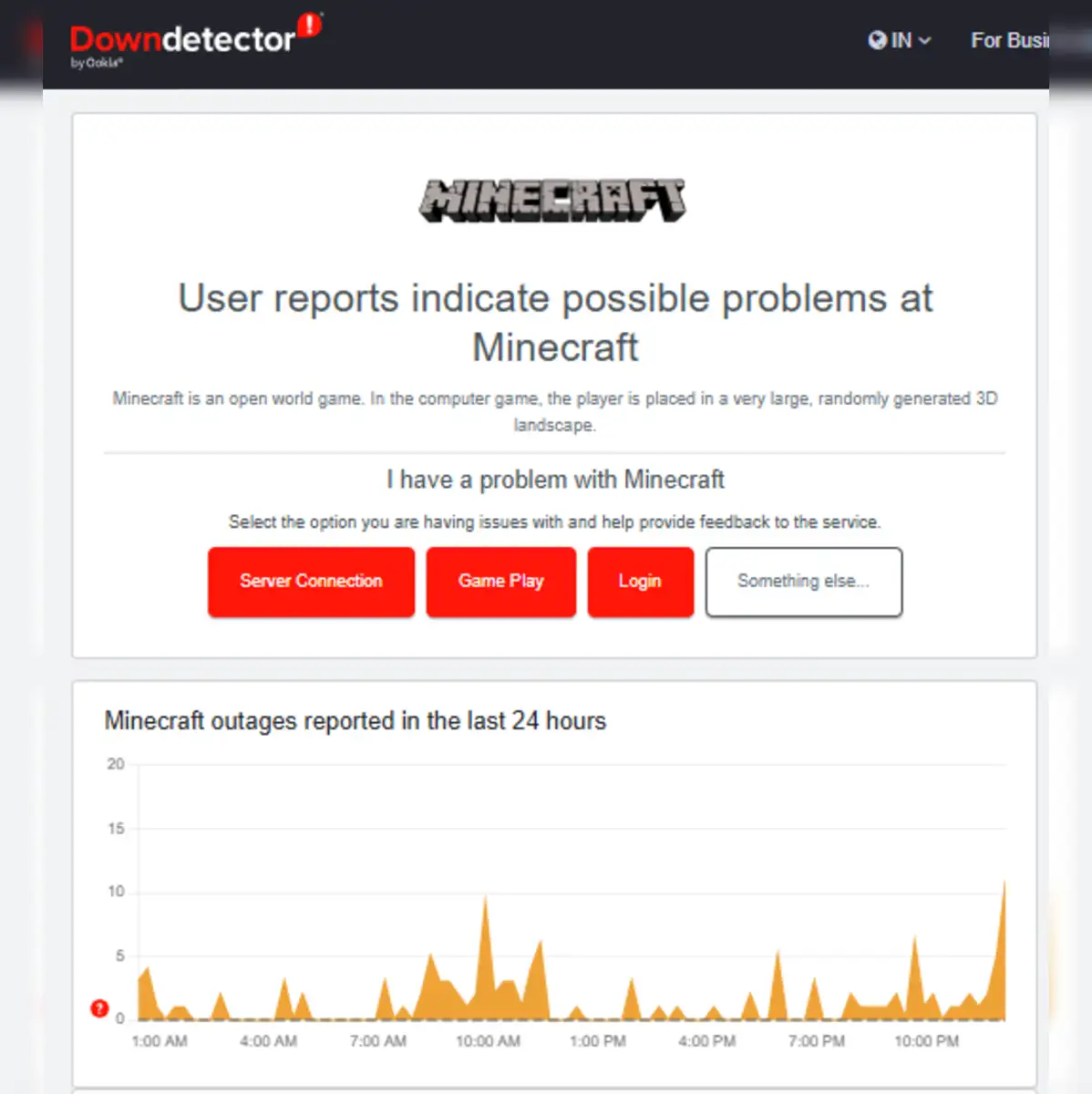Select the Game Play issue button
1092x1094 pixels.
tap(500, 582)
